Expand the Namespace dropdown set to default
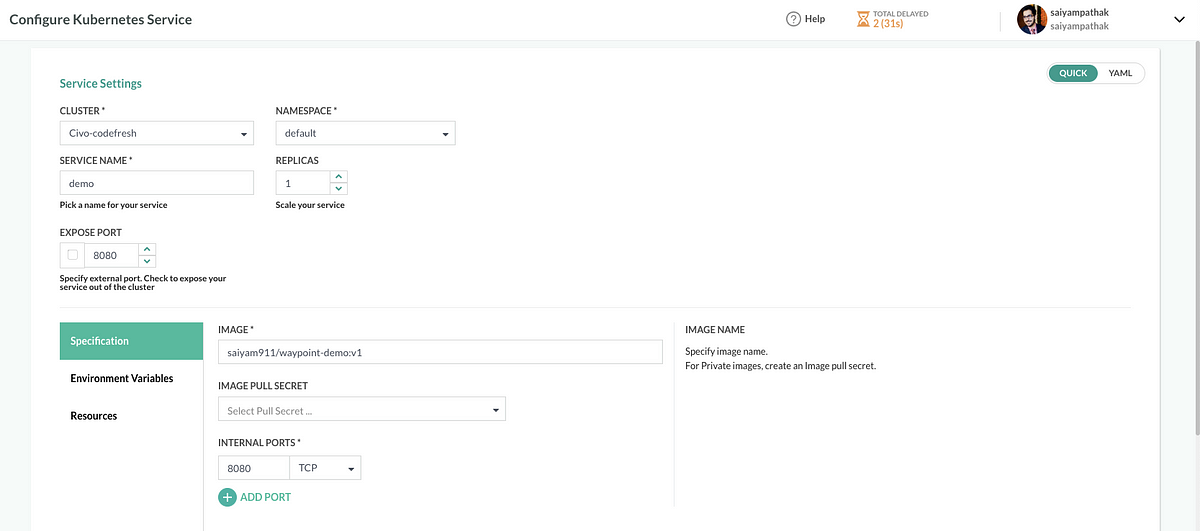The image size is (1200, 531). (365, 133)
